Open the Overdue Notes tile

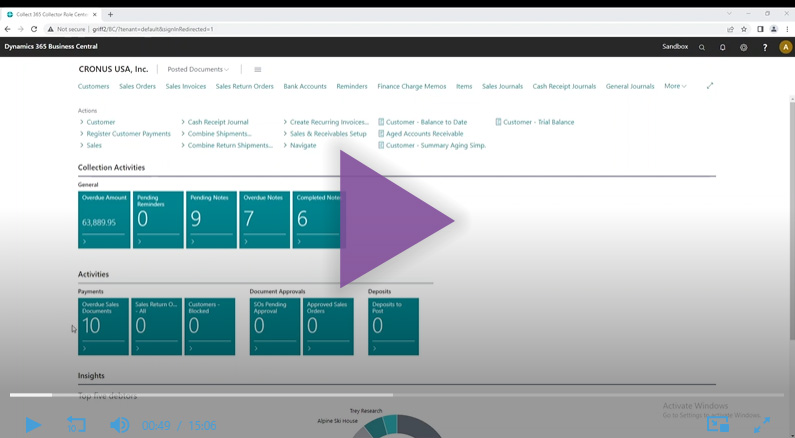(x=265, y=220)
